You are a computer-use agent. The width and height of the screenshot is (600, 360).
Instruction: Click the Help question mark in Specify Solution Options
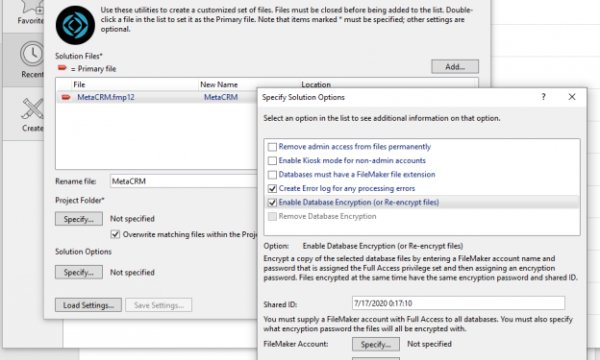click(543, 97)
